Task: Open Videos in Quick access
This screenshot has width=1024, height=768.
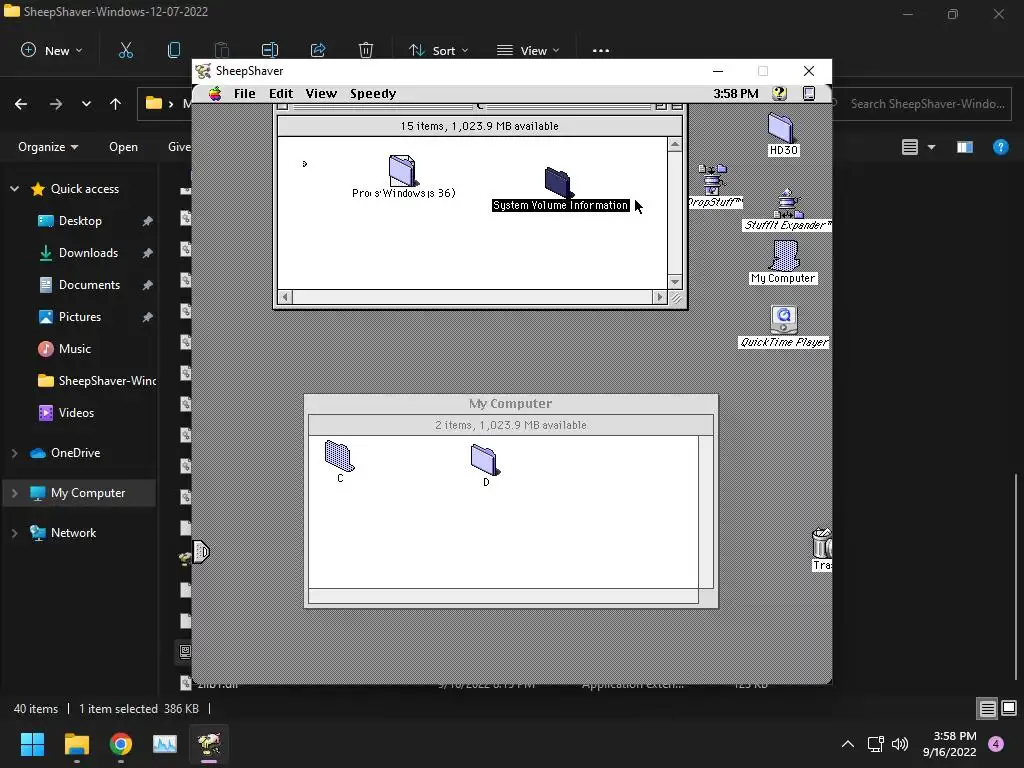Action: [76, 413]
